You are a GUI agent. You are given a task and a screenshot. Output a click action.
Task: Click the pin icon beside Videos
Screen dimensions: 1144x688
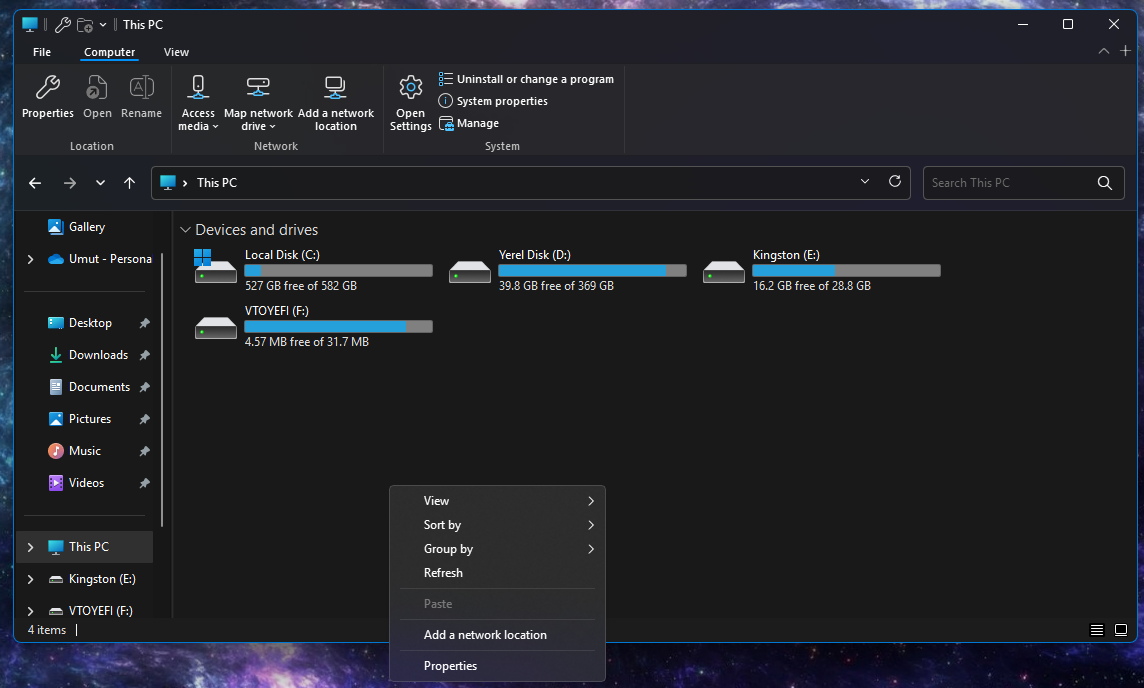144,484
